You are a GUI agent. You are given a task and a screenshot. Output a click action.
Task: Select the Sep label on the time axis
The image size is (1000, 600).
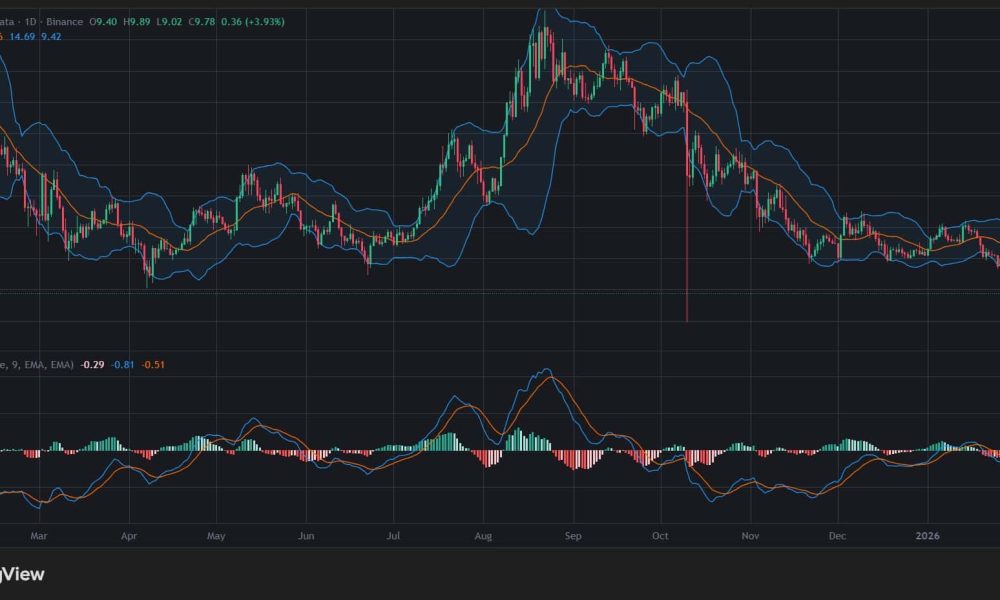pyautogui.click(x=572, y=537)
